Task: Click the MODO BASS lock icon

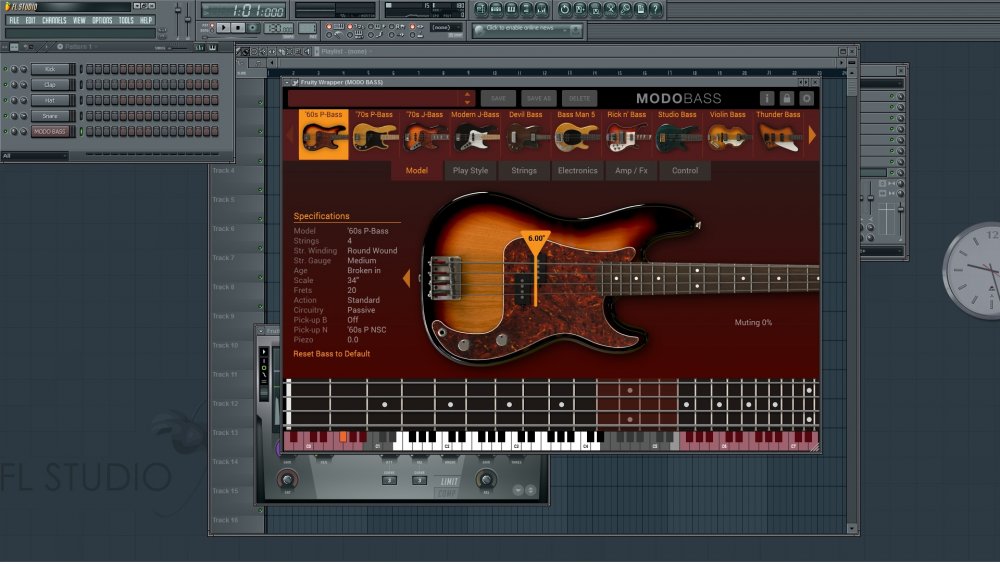Action: pos(786,98)
